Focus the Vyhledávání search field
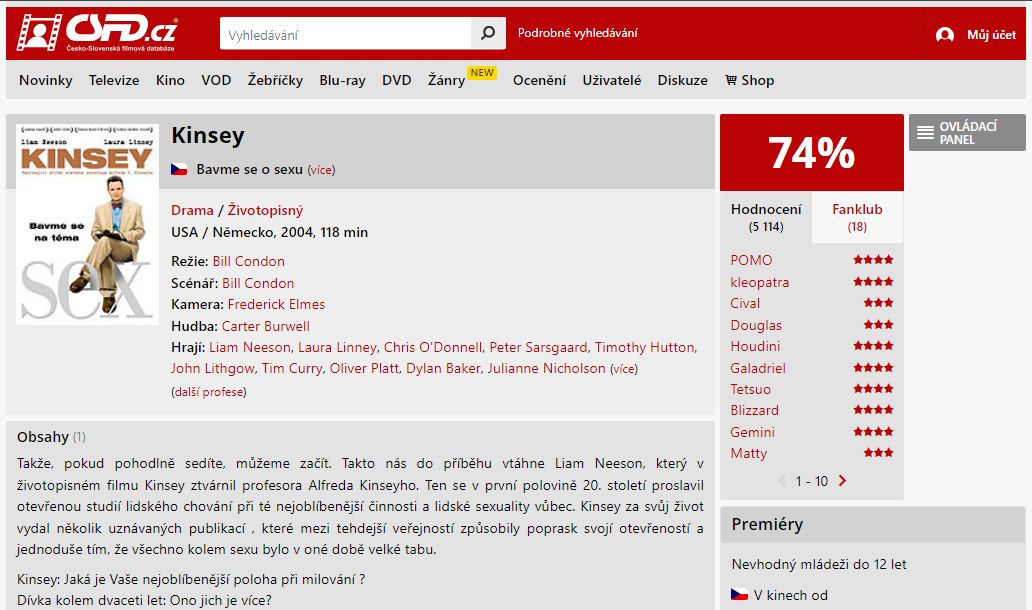 tap(346, 33)
